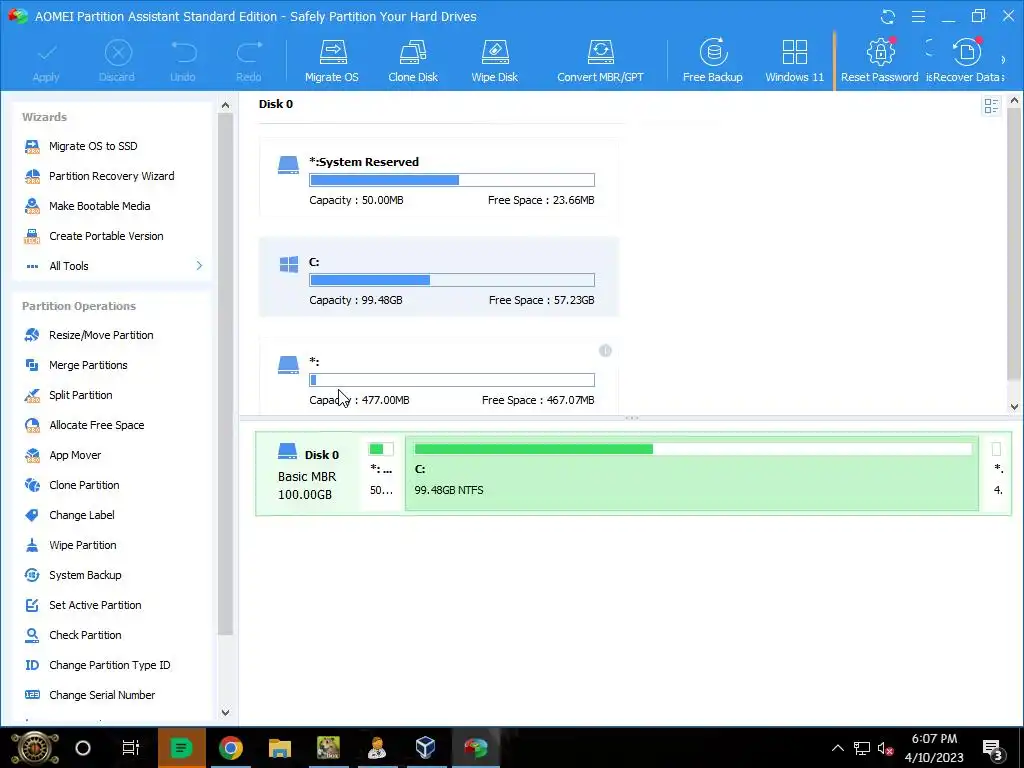
Task: Open VirtualBox from the taskbar
Action: [x=425, y=748]
